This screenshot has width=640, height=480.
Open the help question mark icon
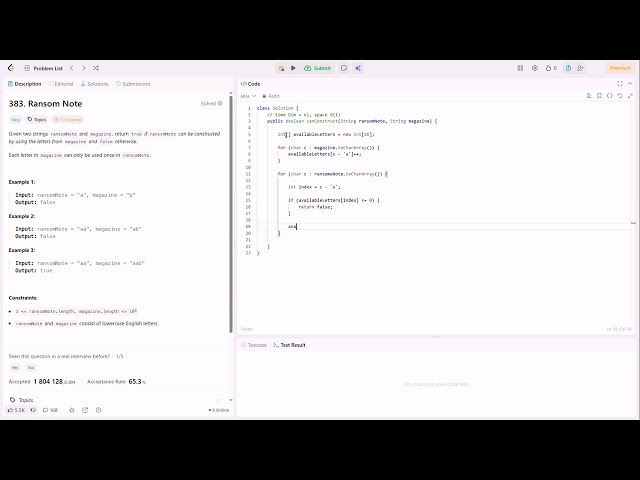[x=98, y=410]
